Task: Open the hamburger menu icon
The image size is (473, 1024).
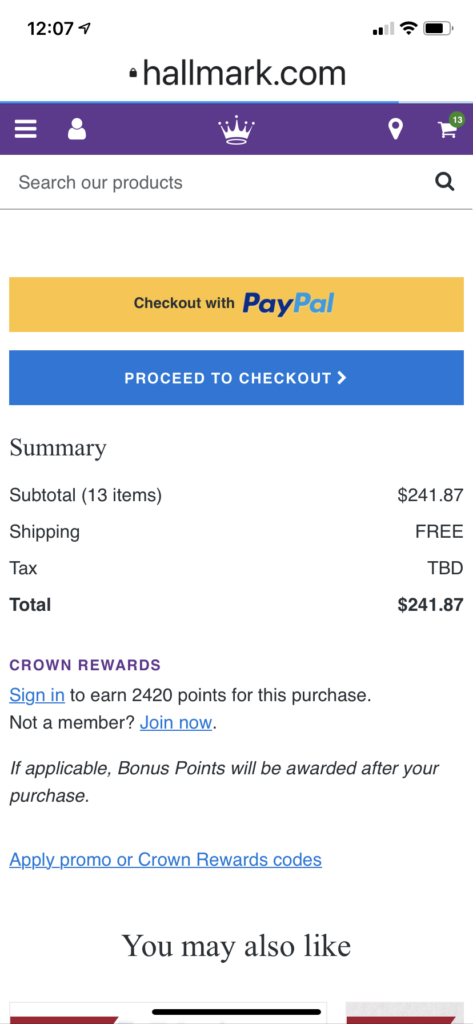Action: (25, 129)
